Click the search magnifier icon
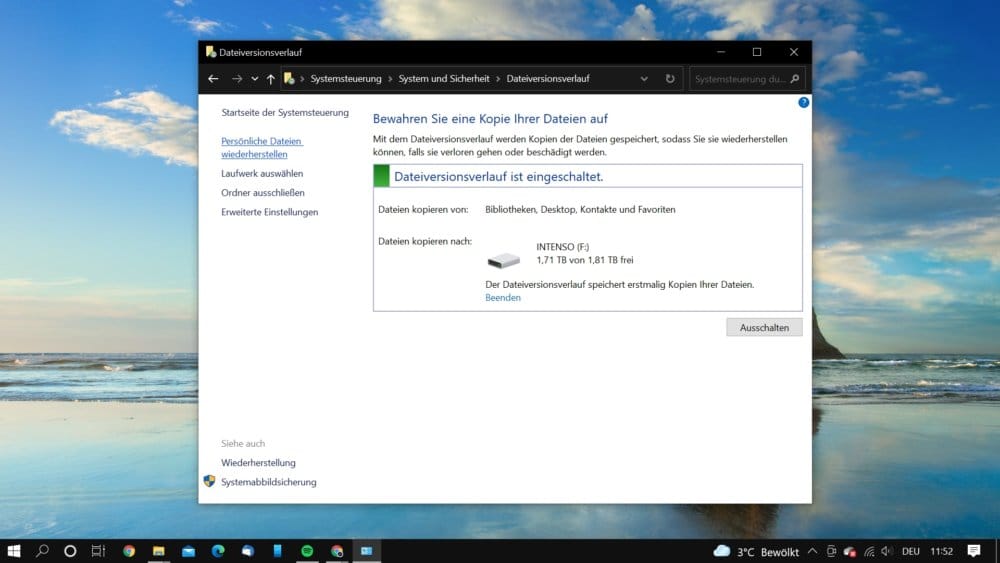This screenshot has width=1000, height=563. [795, 79]
